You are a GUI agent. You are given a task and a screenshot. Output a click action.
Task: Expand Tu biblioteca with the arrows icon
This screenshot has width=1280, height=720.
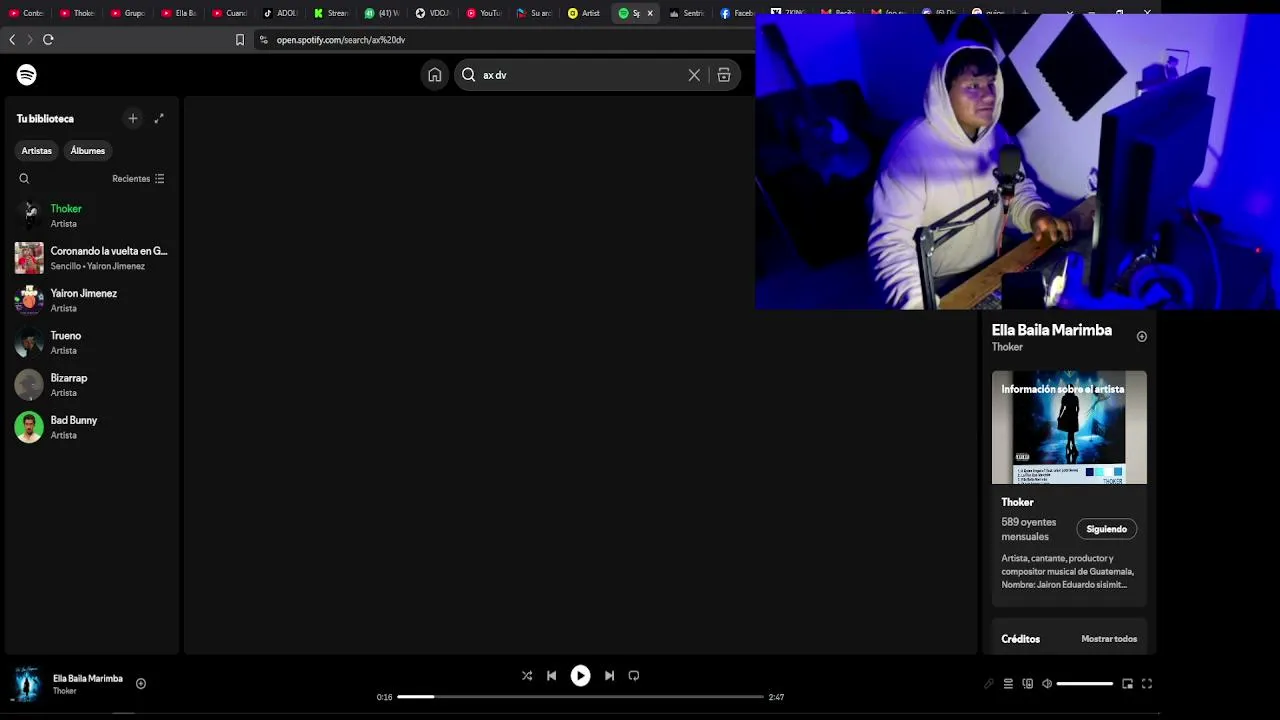point(159,118)
